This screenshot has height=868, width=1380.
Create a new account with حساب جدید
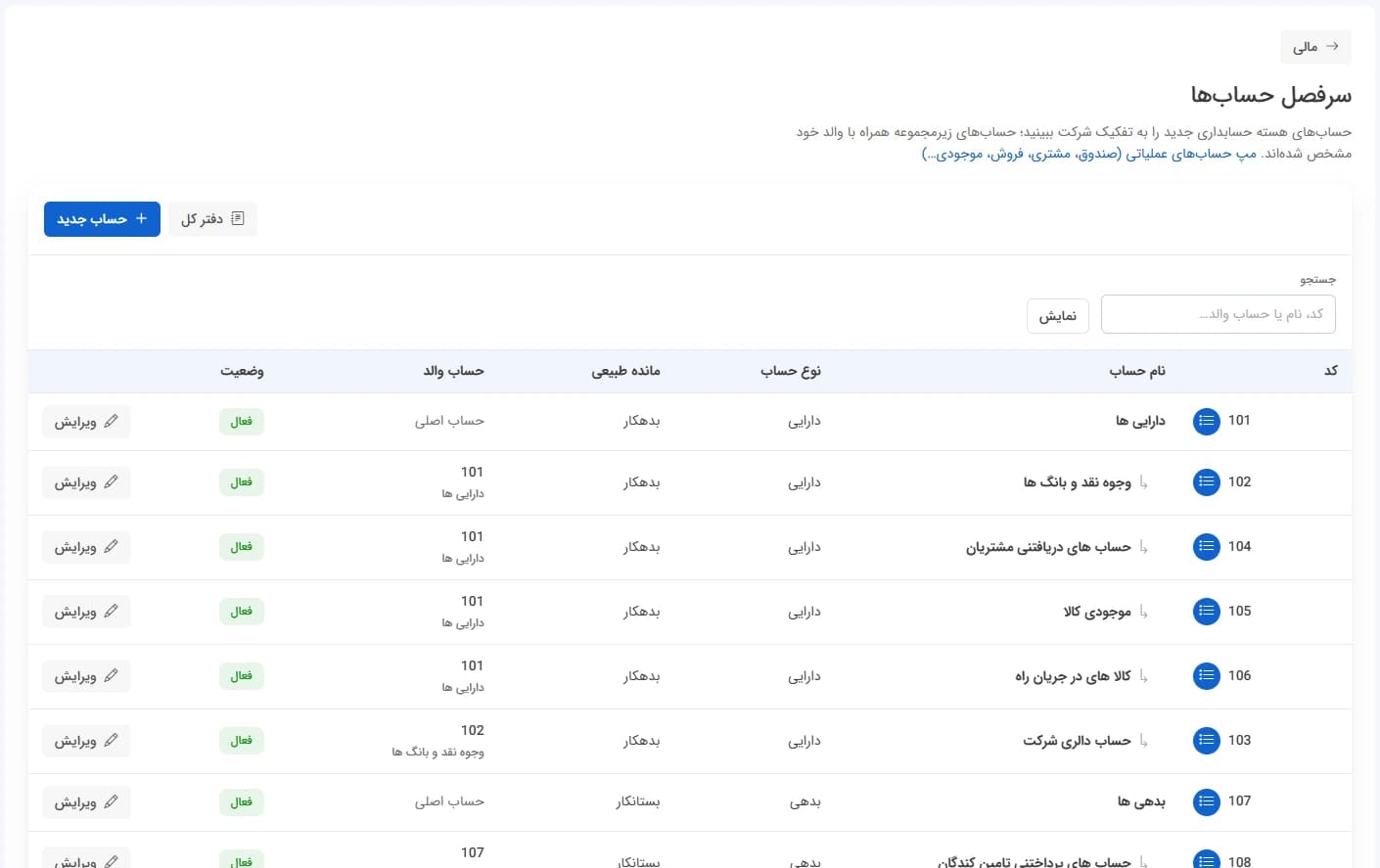pos(102,219)
